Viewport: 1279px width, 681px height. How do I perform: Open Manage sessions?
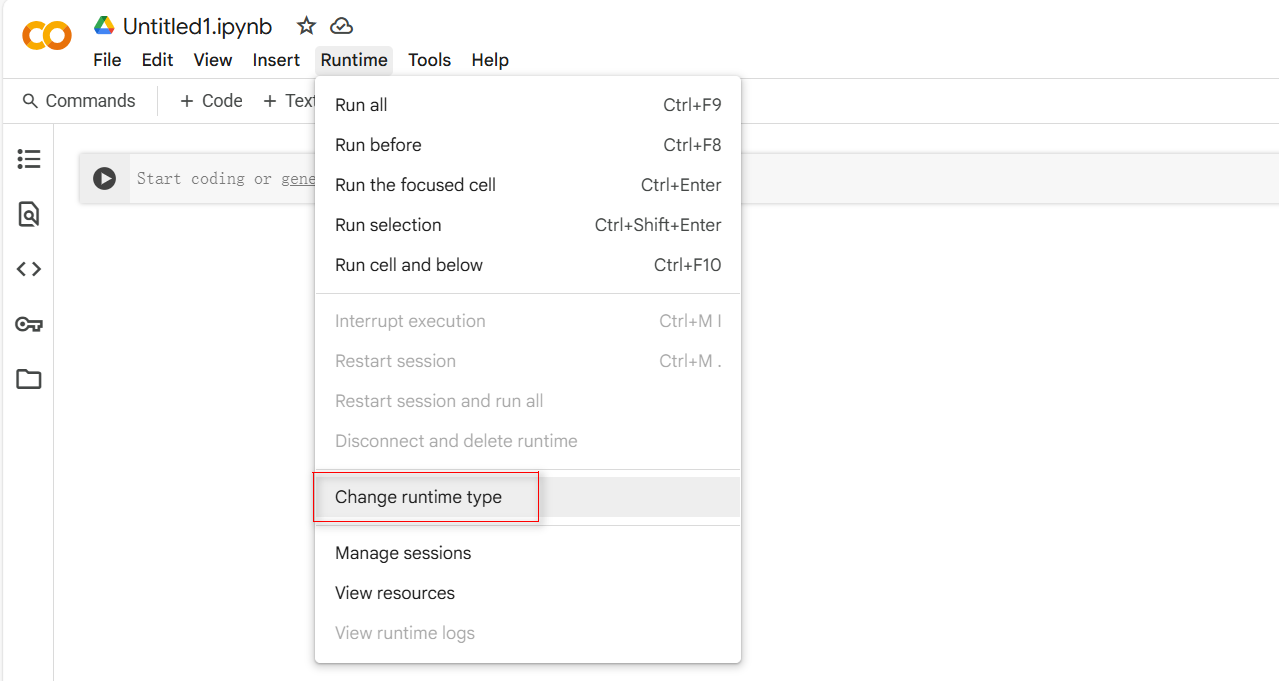tap(528, 553)
